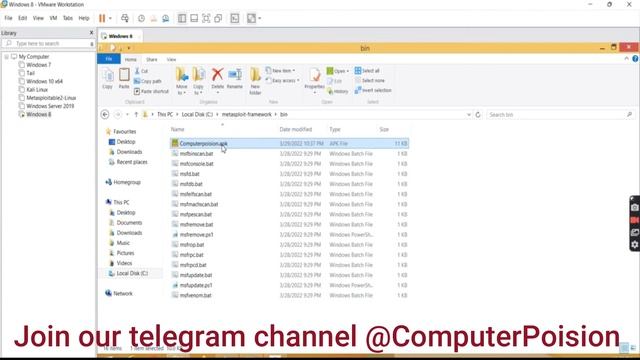The image size is (640, 360).
Task: Open Explorer Share ribbon tab
Action: click(x=152, y=60)
